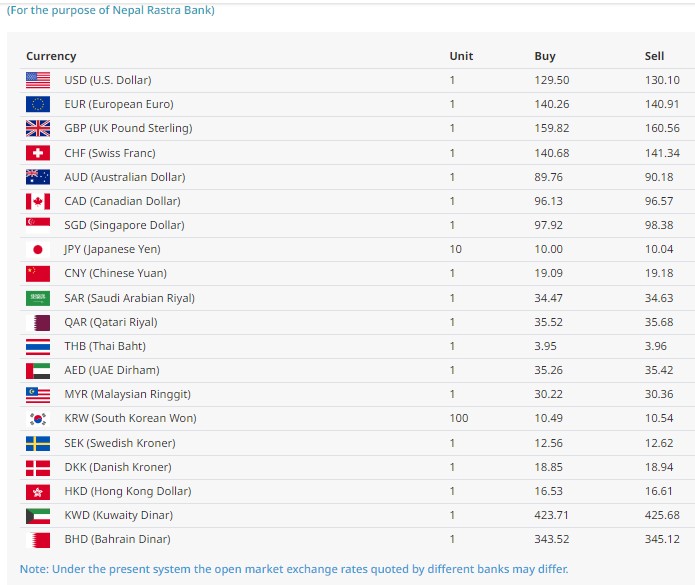Click the Japanese flag icon
This screenshot has width=695, height=585.
click(x=38, y=250)
